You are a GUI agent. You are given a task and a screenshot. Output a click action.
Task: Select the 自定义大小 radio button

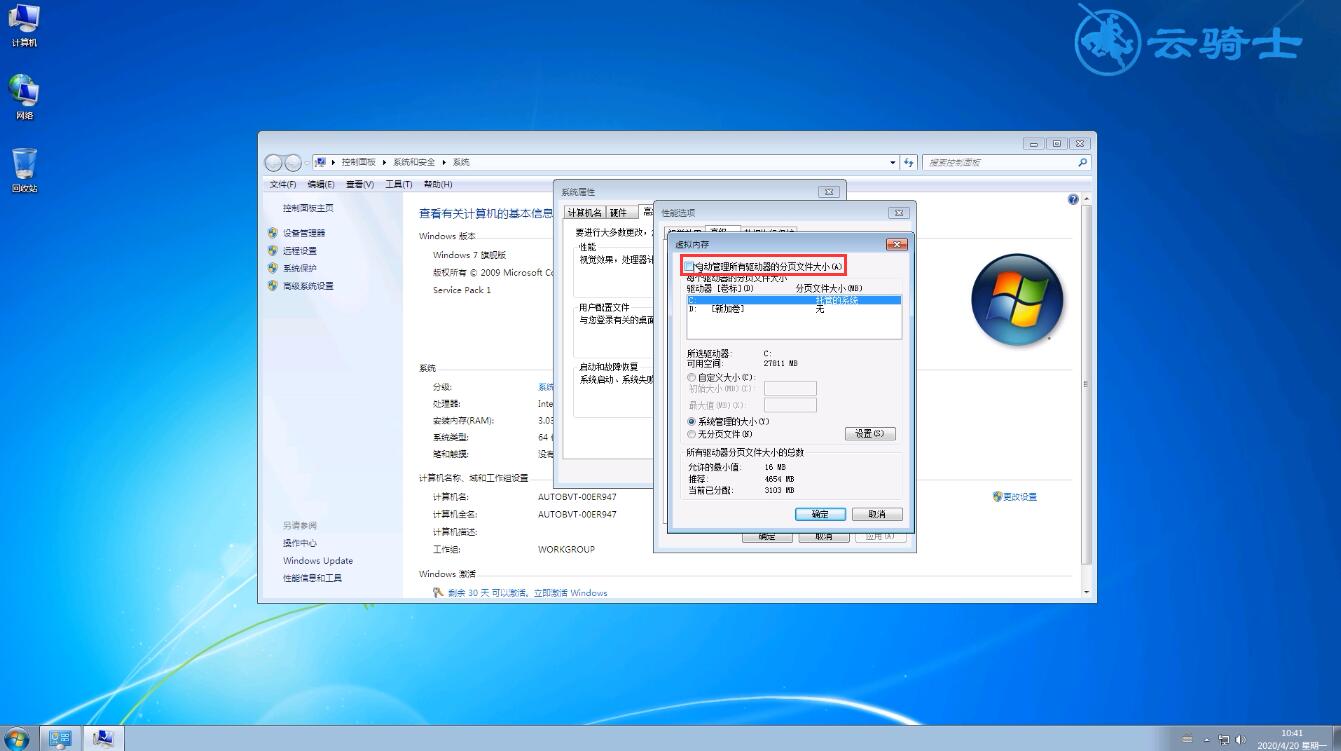point(692,377)
